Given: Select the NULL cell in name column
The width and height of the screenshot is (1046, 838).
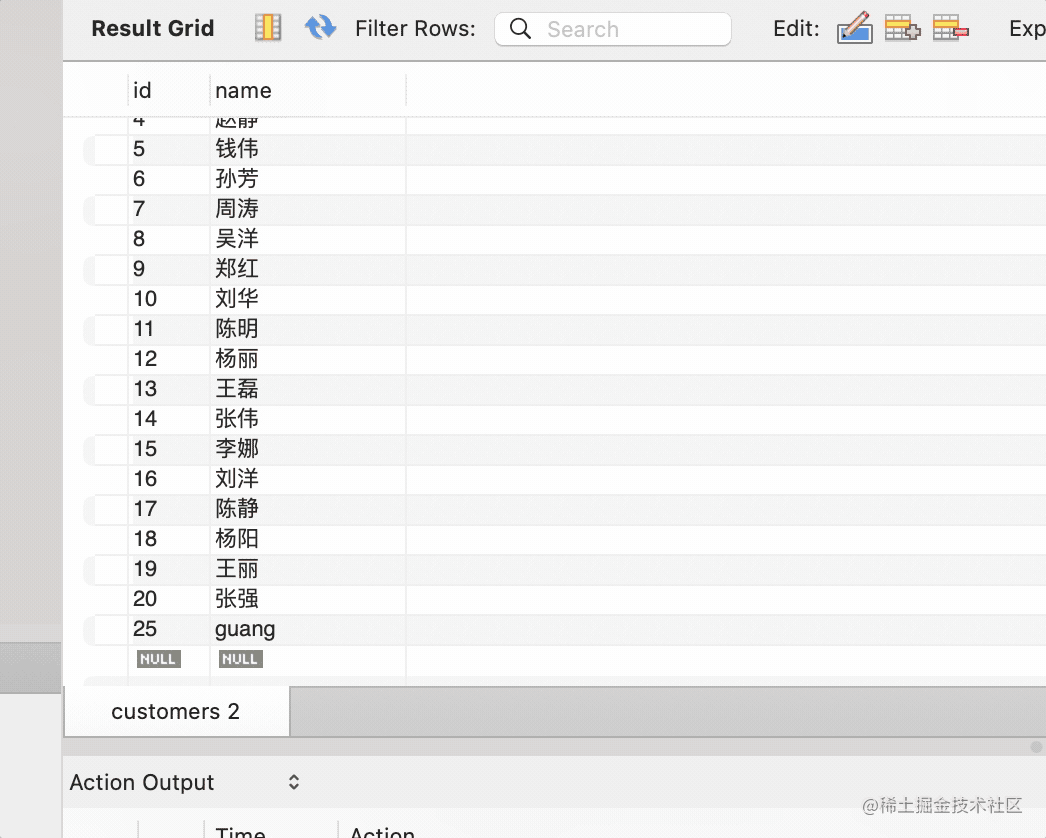Looking at the screenshot, I should click(241, 659).
